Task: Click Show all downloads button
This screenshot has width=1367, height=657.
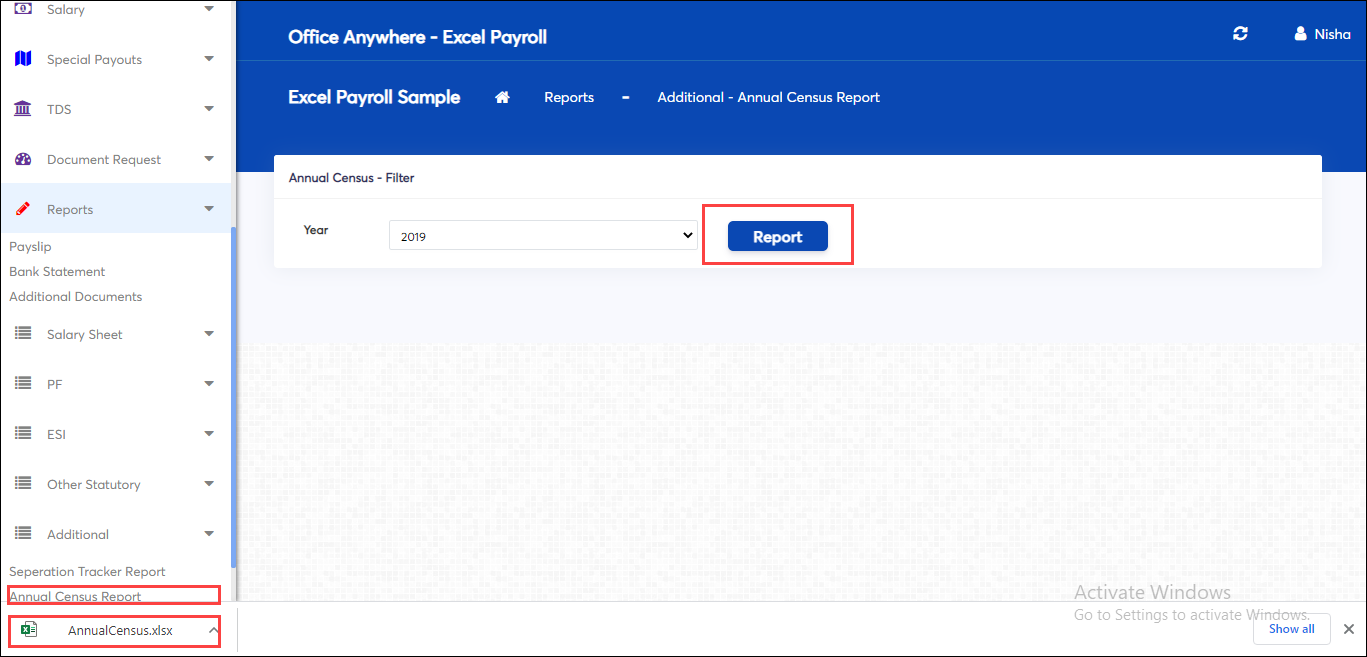Action: coord(1292,629)
